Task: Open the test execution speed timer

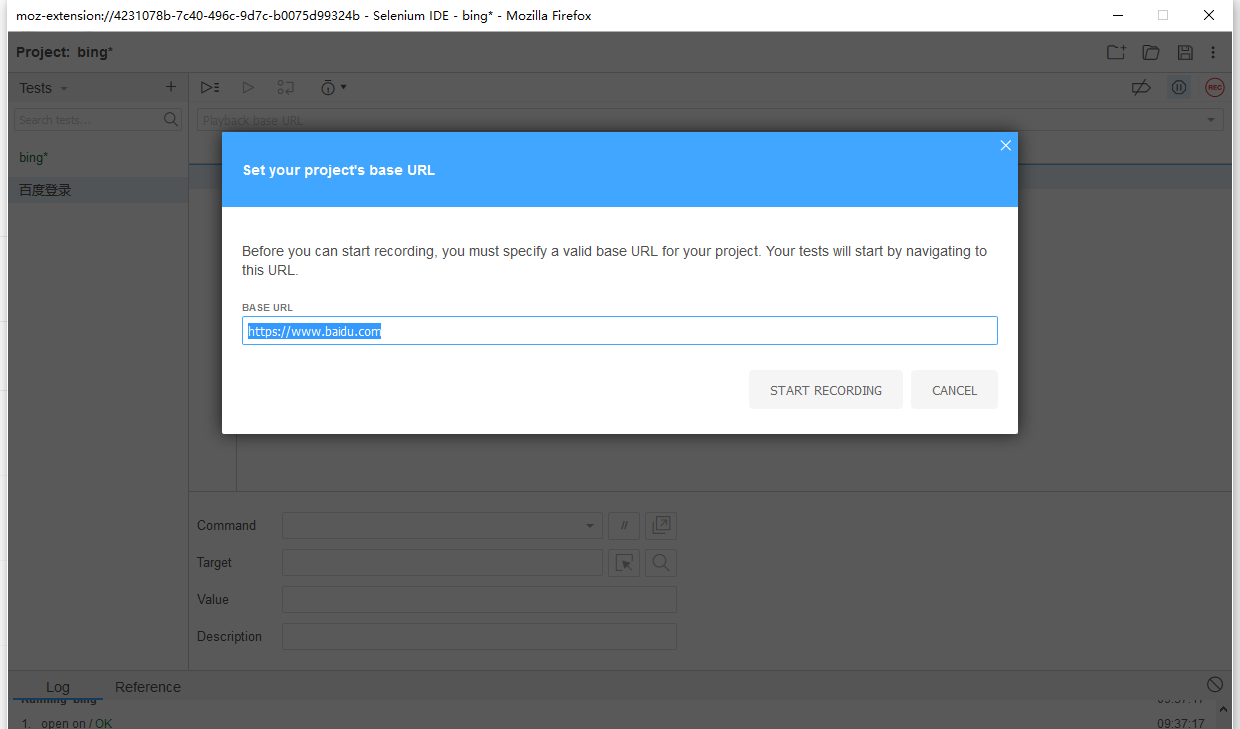Action: 333,88
